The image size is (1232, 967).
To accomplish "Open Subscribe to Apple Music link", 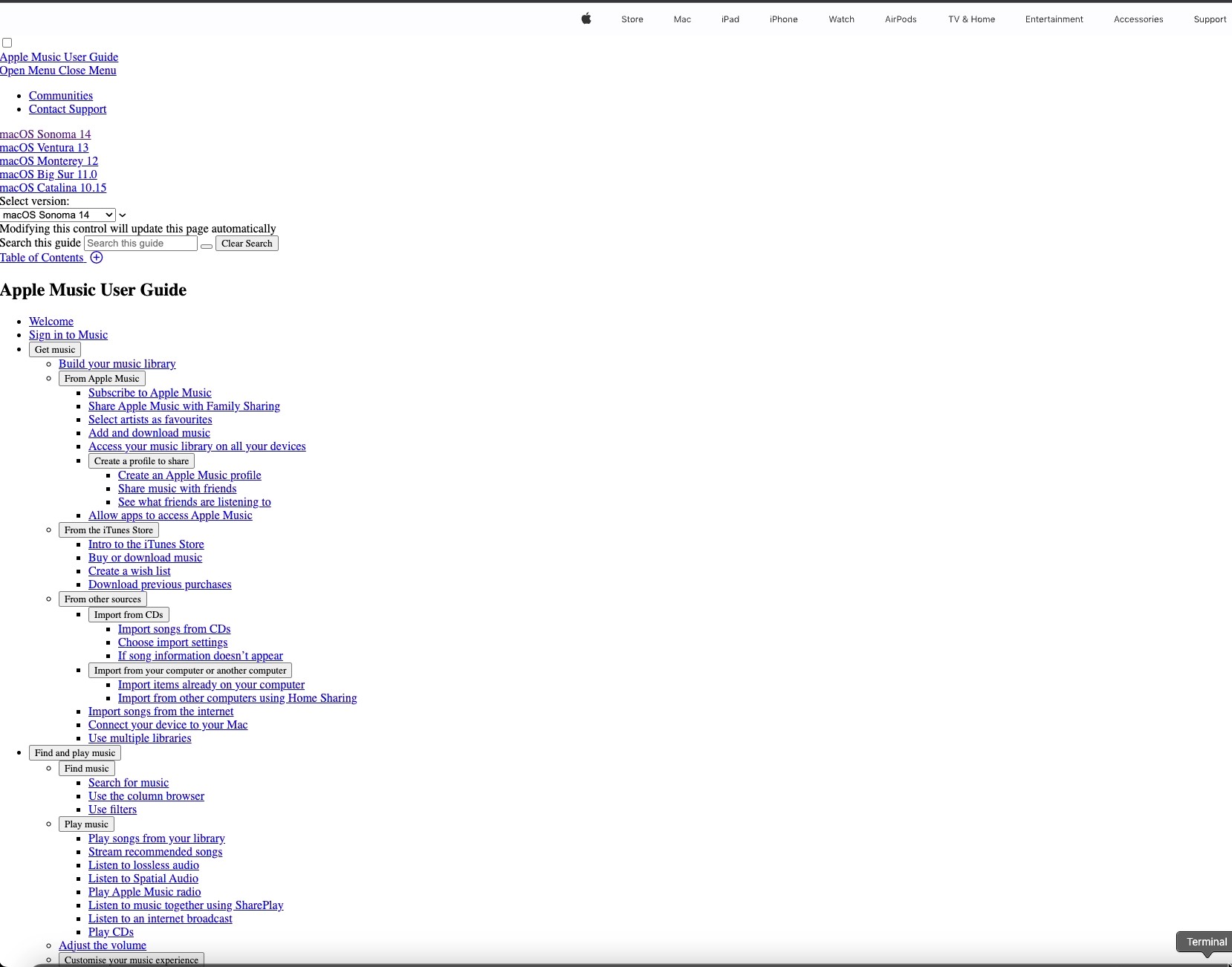I will pos(150,393).
